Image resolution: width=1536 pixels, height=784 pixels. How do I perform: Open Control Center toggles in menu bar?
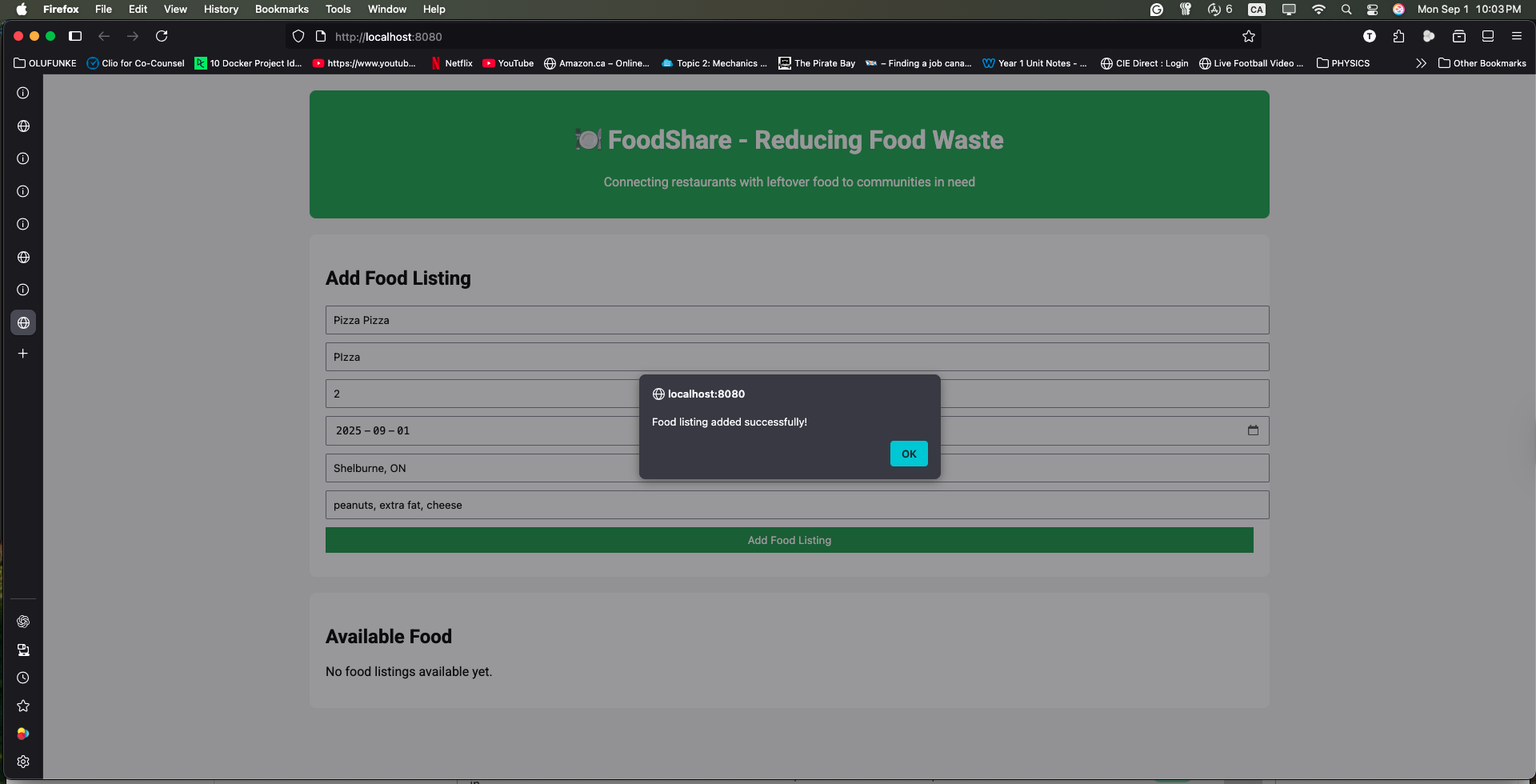coord(1372,10)
